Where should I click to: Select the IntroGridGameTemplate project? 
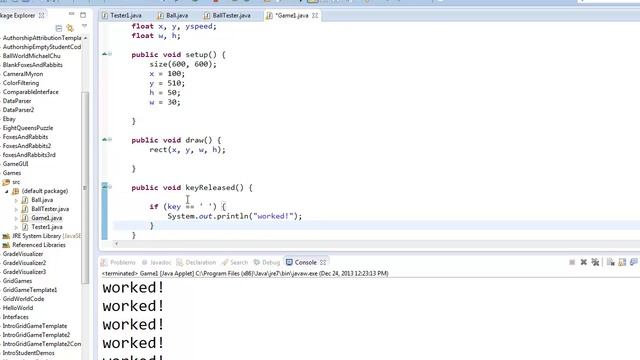point(35,326)
